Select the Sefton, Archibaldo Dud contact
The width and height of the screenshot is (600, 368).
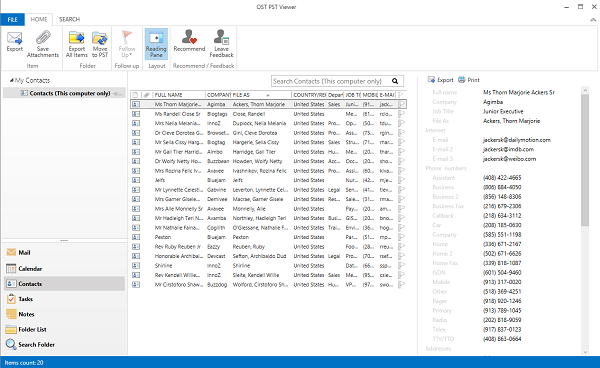(x=268, y=256)
